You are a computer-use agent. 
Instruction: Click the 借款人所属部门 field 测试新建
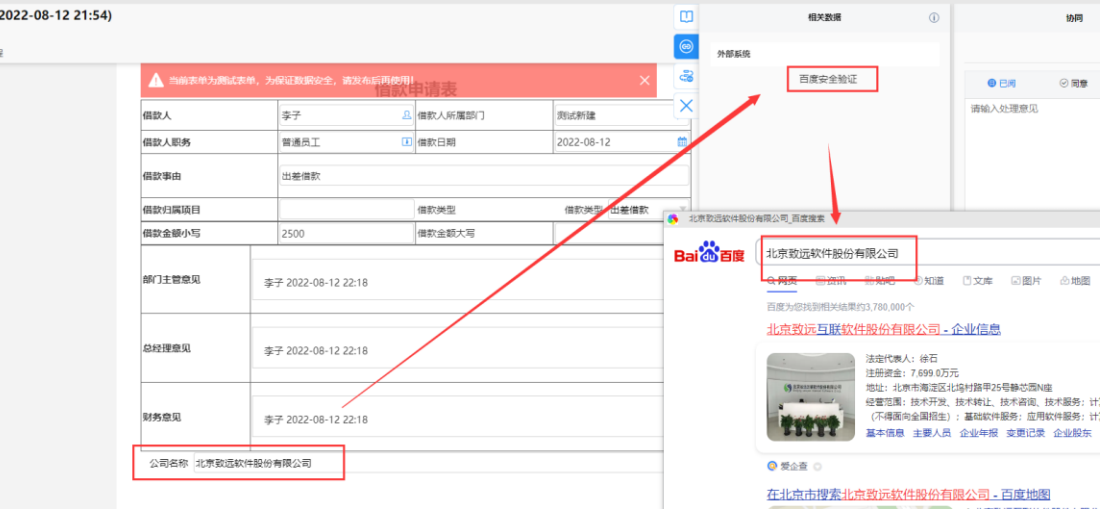coord(621,115)
